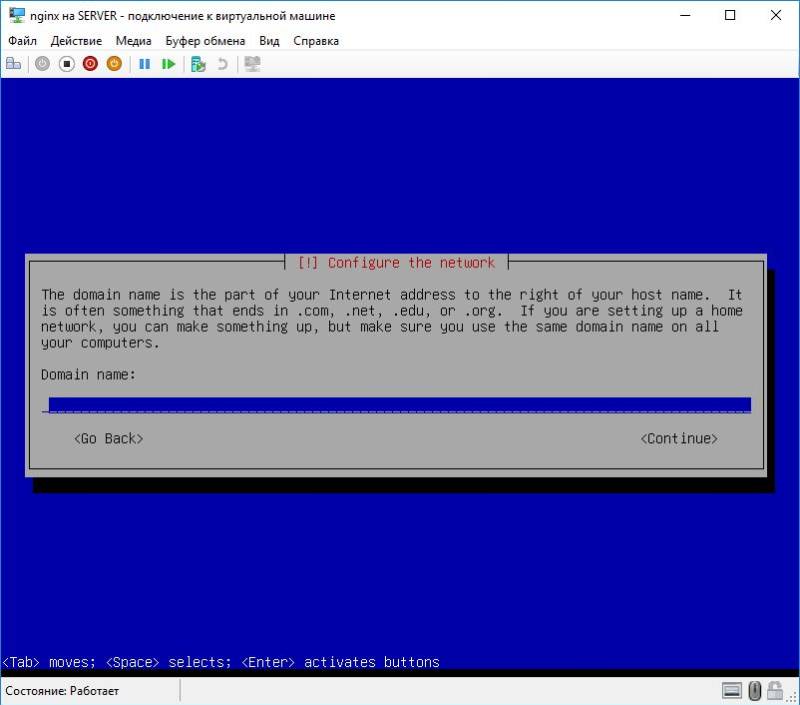The height and width of the screenshot is (705, 800).
Task: Select the Turn Off icon
Action: pyautogui.click(x=66, y=63)
